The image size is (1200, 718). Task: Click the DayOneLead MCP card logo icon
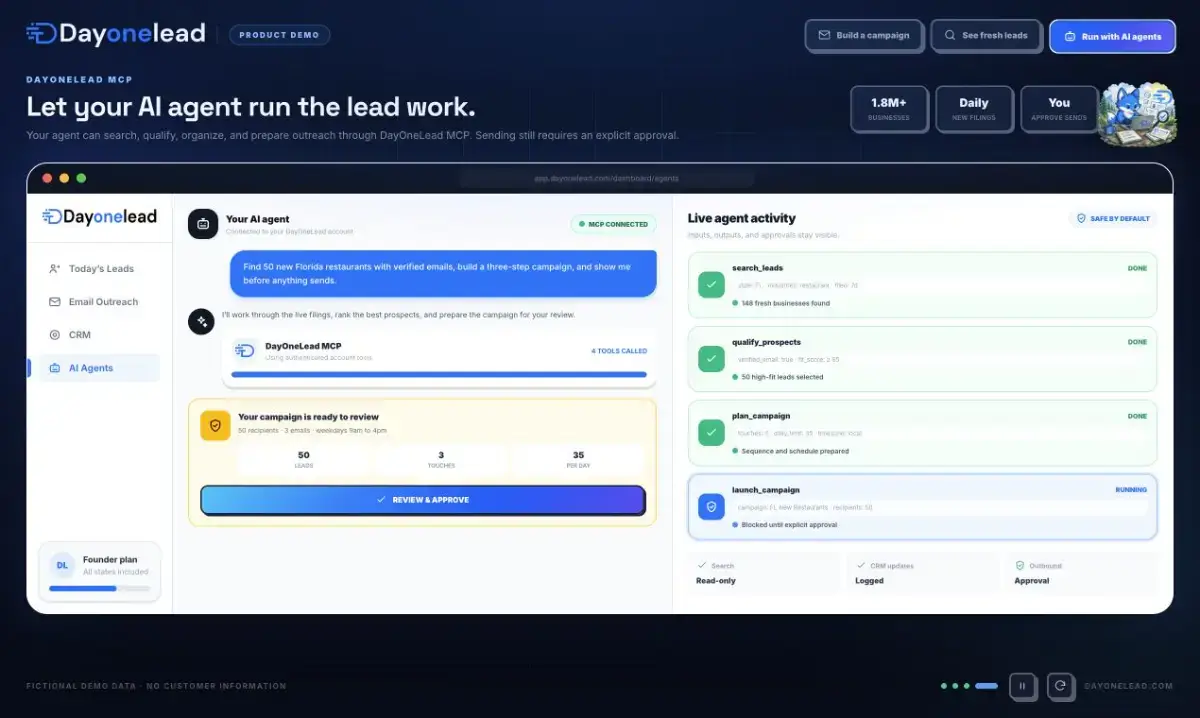[x=245, y=350]
